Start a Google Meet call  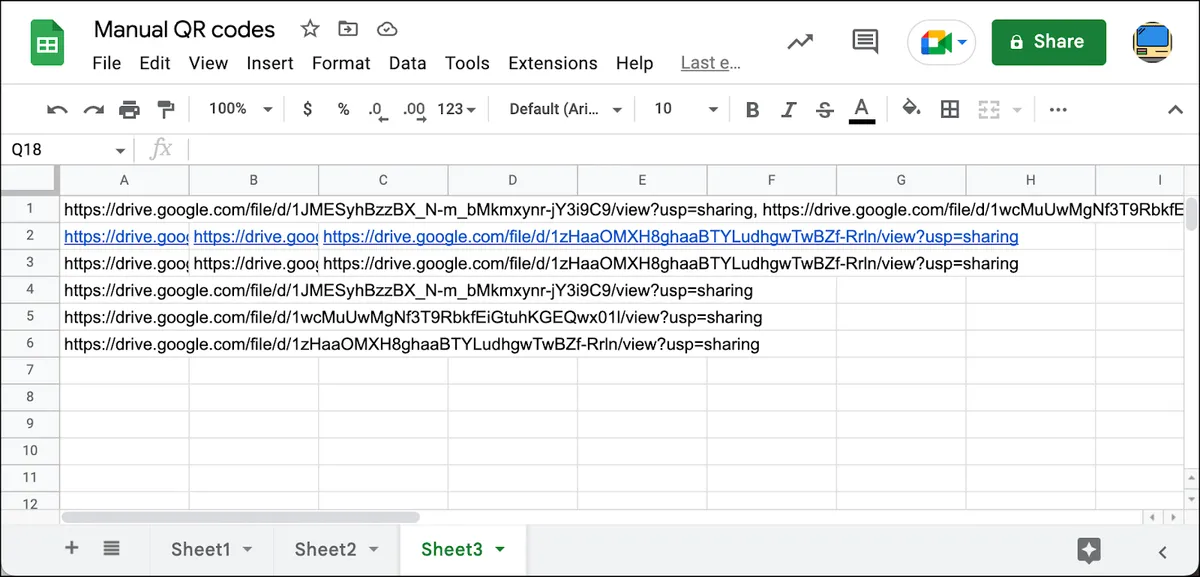click(941, 43)
